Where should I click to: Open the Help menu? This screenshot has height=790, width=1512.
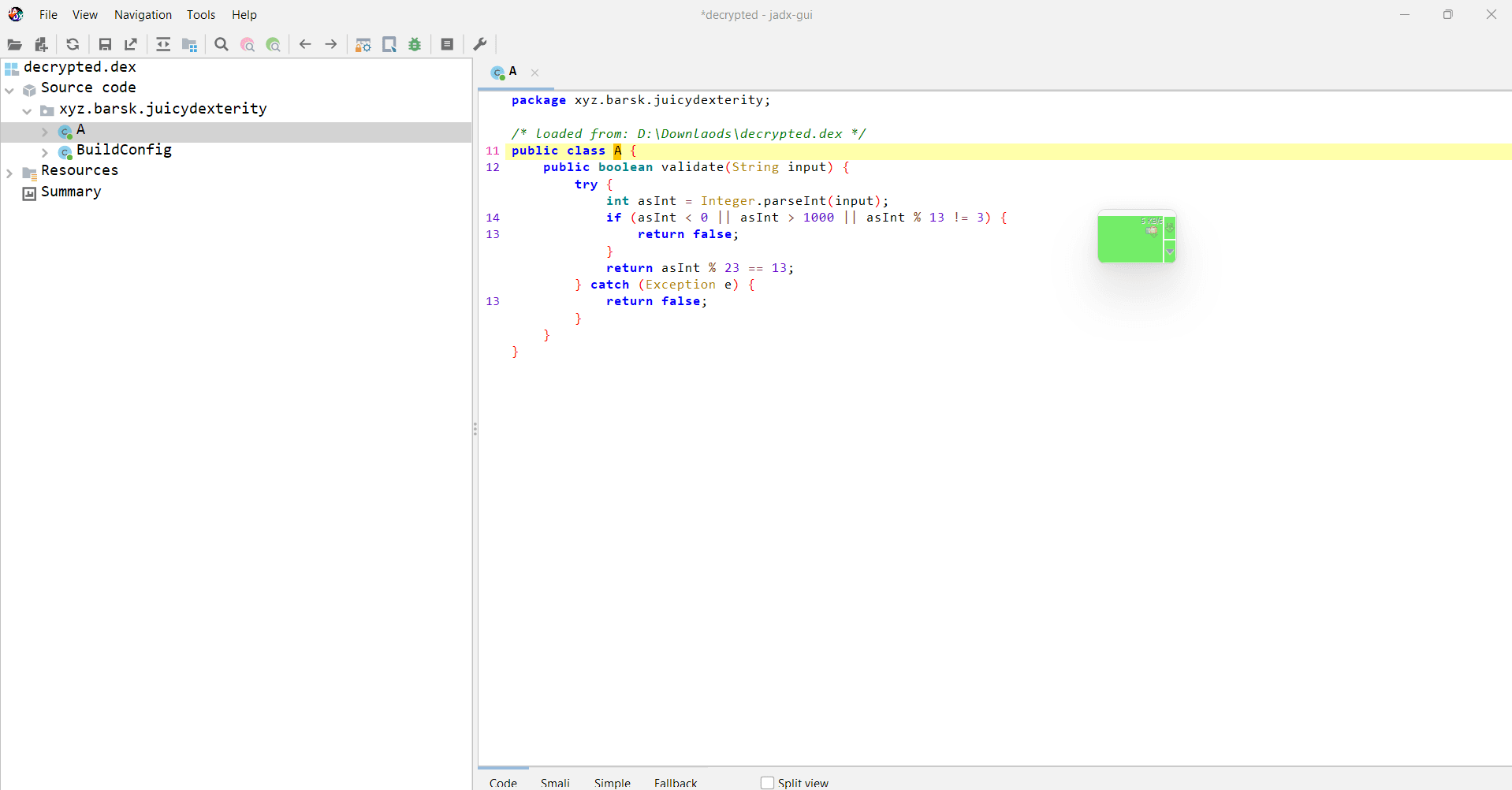coord(244,15)
